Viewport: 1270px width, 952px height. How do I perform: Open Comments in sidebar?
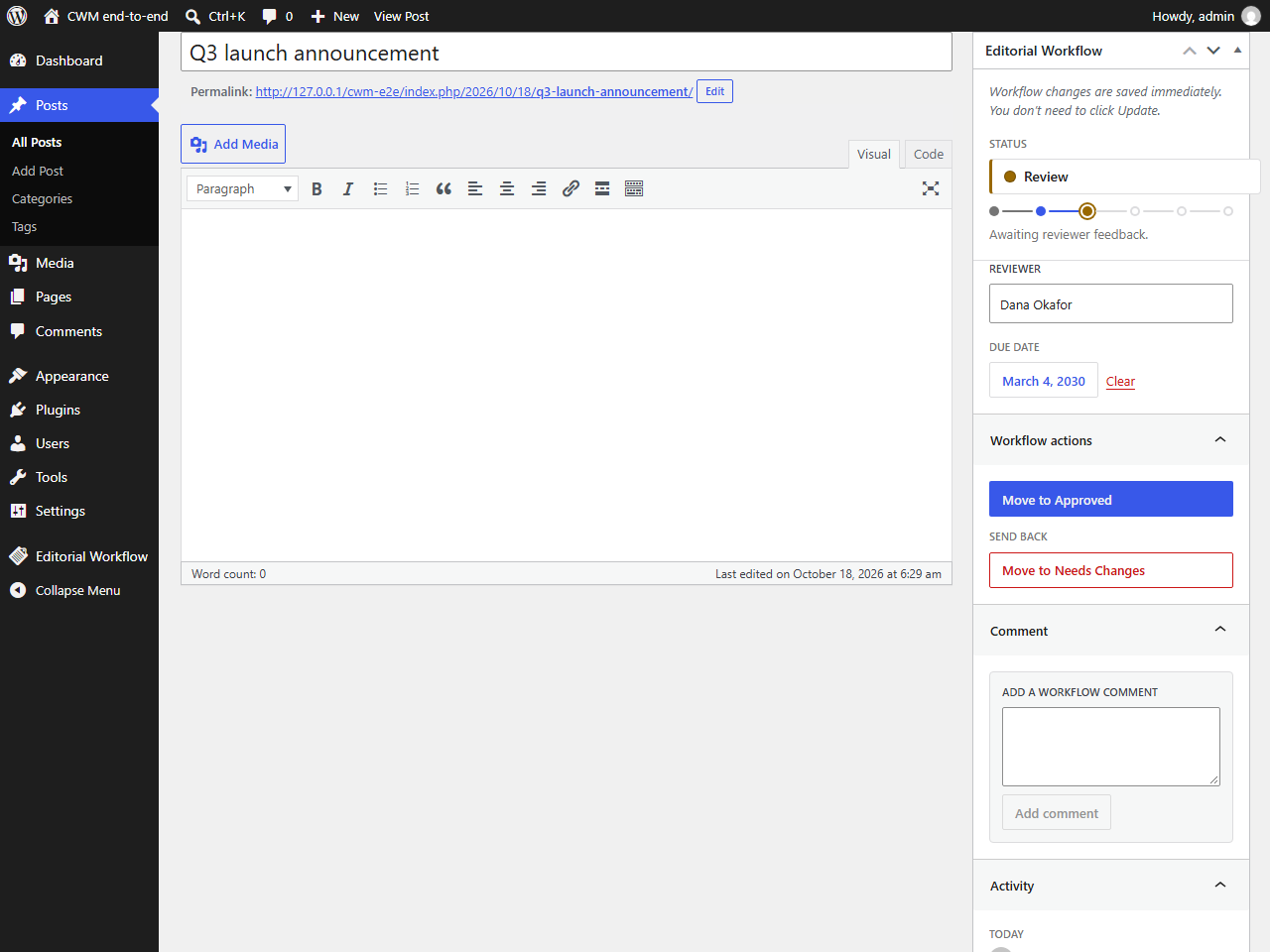point(79,331)
